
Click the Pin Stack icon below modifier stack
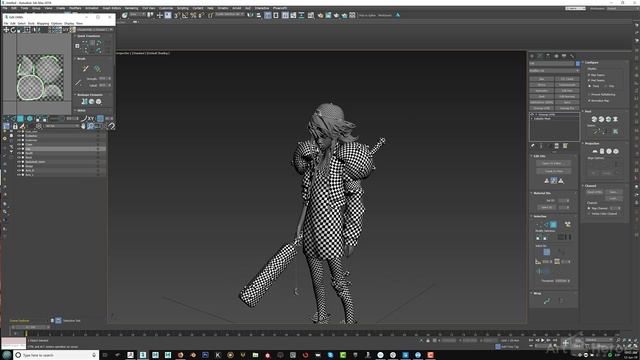(532, 146)
